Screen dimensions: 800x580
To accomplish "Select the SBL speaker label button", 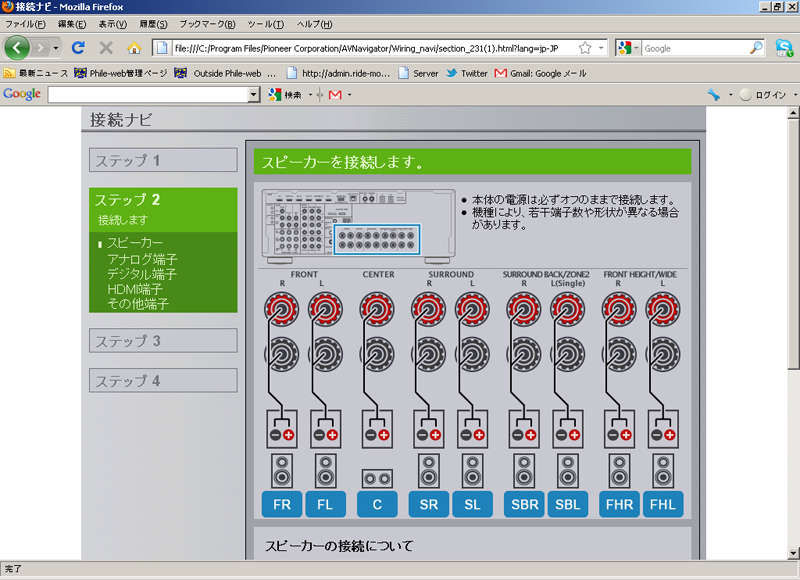I will 567,505.
